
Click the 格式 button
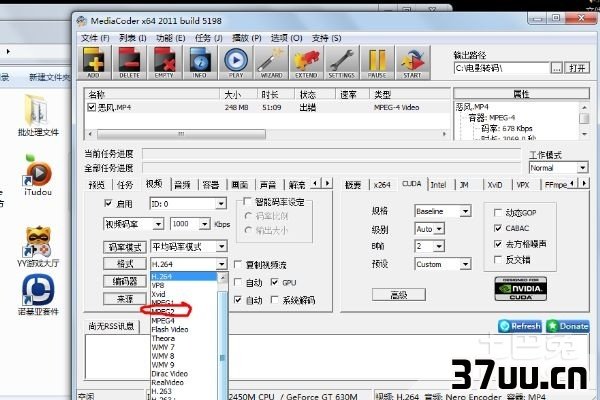click(125, 264)
